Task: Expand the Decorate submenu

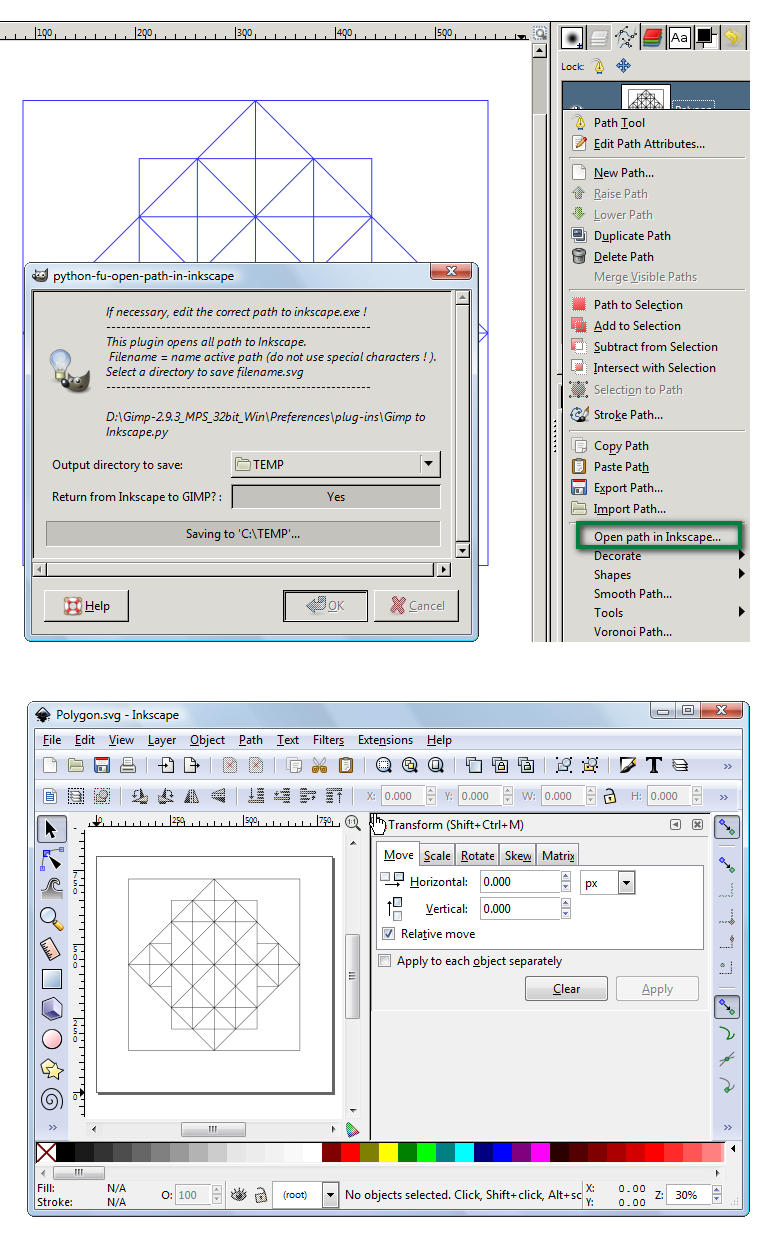Action: 656,556
